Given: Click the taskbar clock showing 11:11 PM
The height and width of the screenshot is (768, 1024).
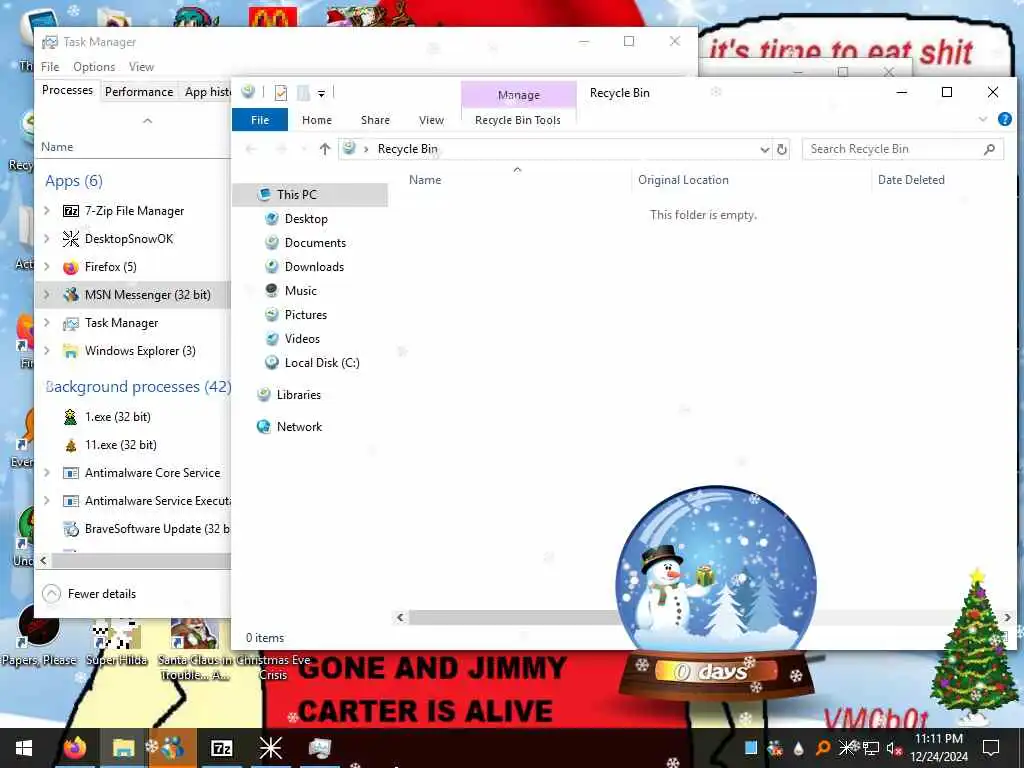Looking at the screenshot, I should (939, 748).
